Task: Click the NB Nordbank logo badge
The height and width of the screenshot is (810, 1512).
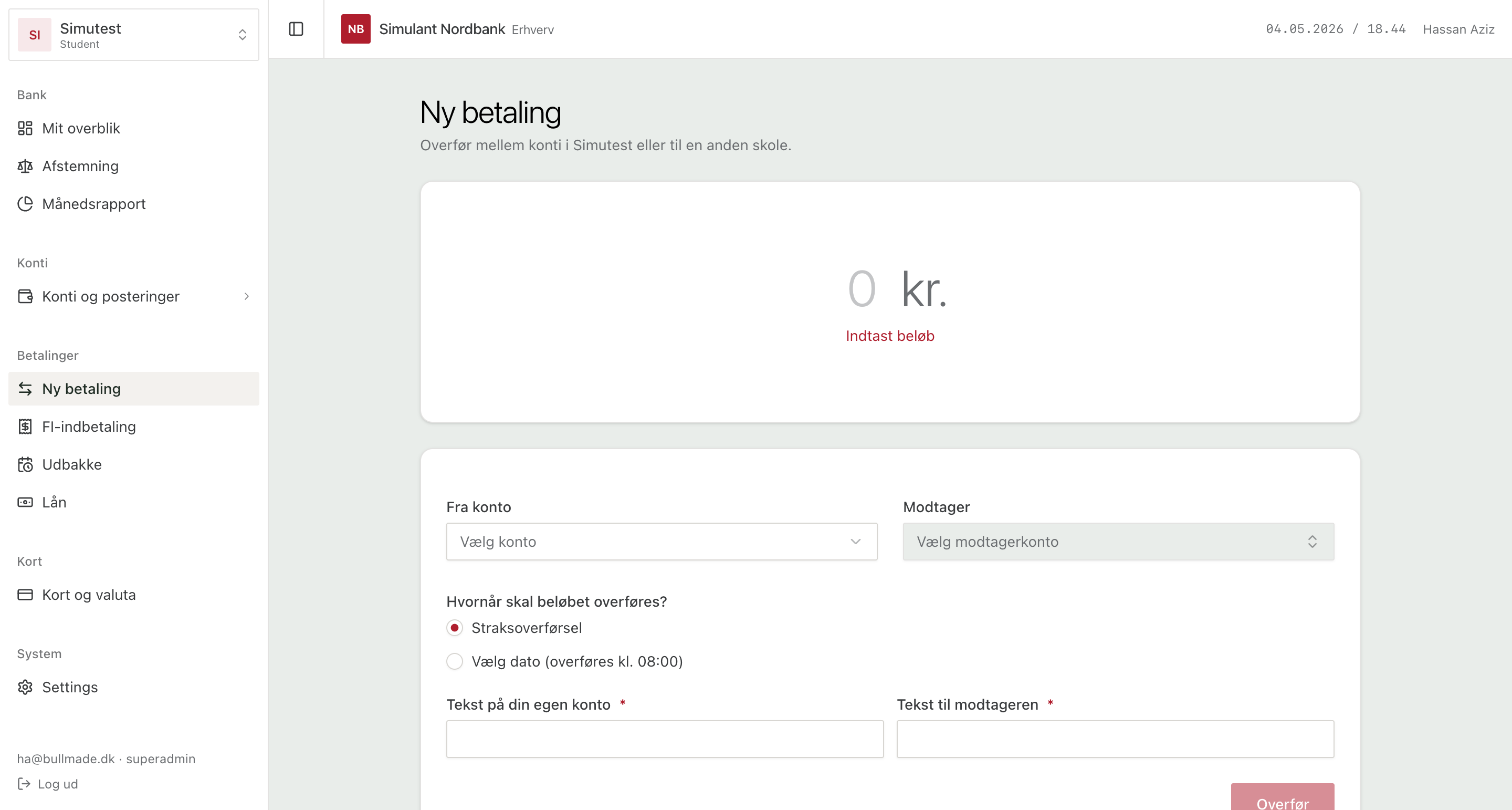Action: [356, 29]
